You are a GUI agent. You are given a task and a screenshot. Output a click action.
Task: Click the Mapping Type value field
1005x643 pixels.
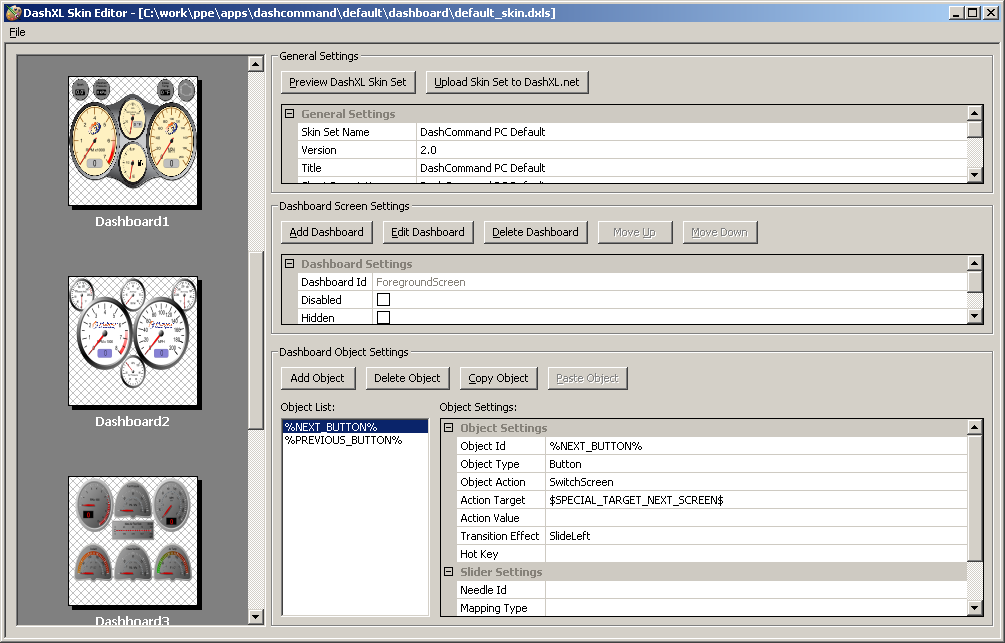756,607
